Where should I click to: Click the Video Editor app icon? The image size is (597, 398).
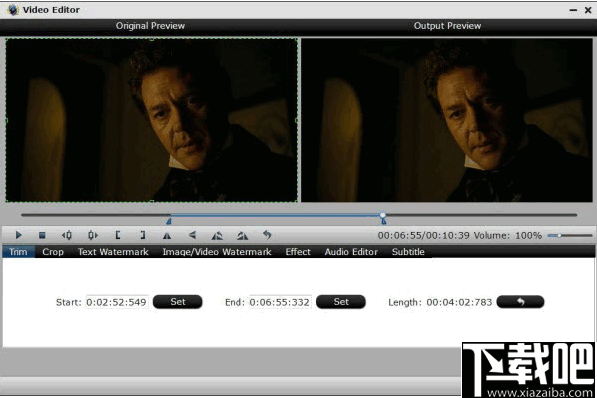pos(13,10)
